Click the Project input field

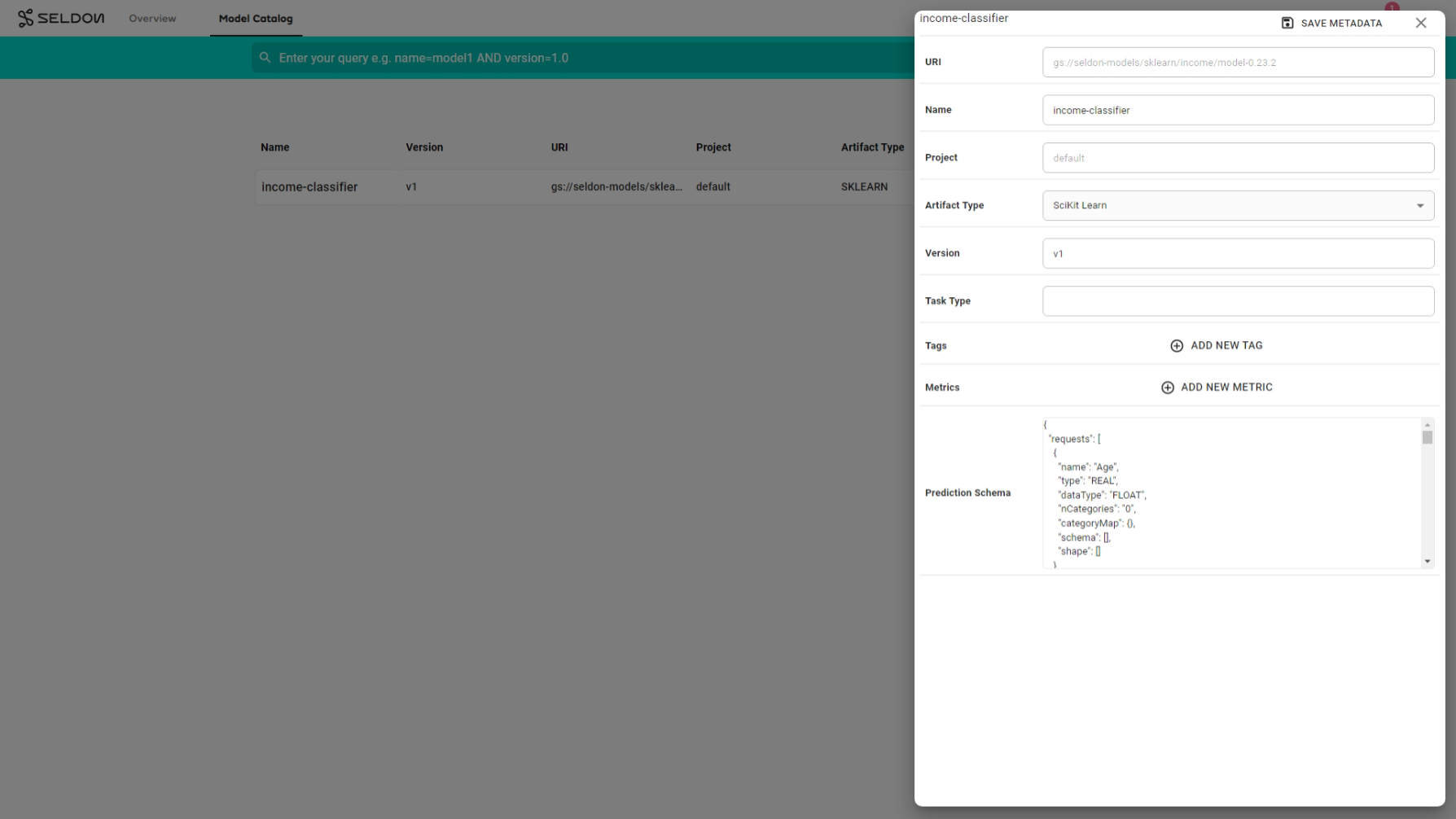[1238, 158]
